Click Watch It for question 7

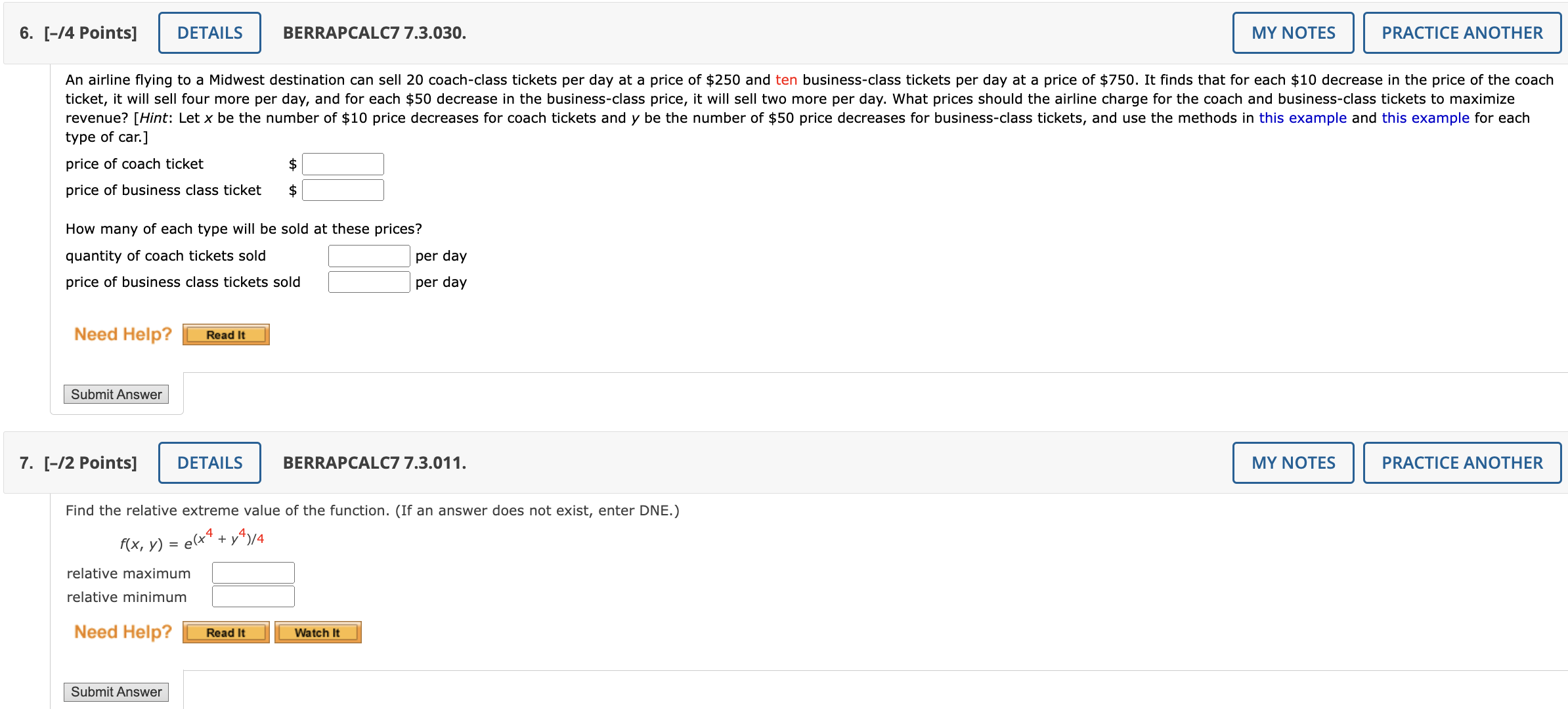318,632
